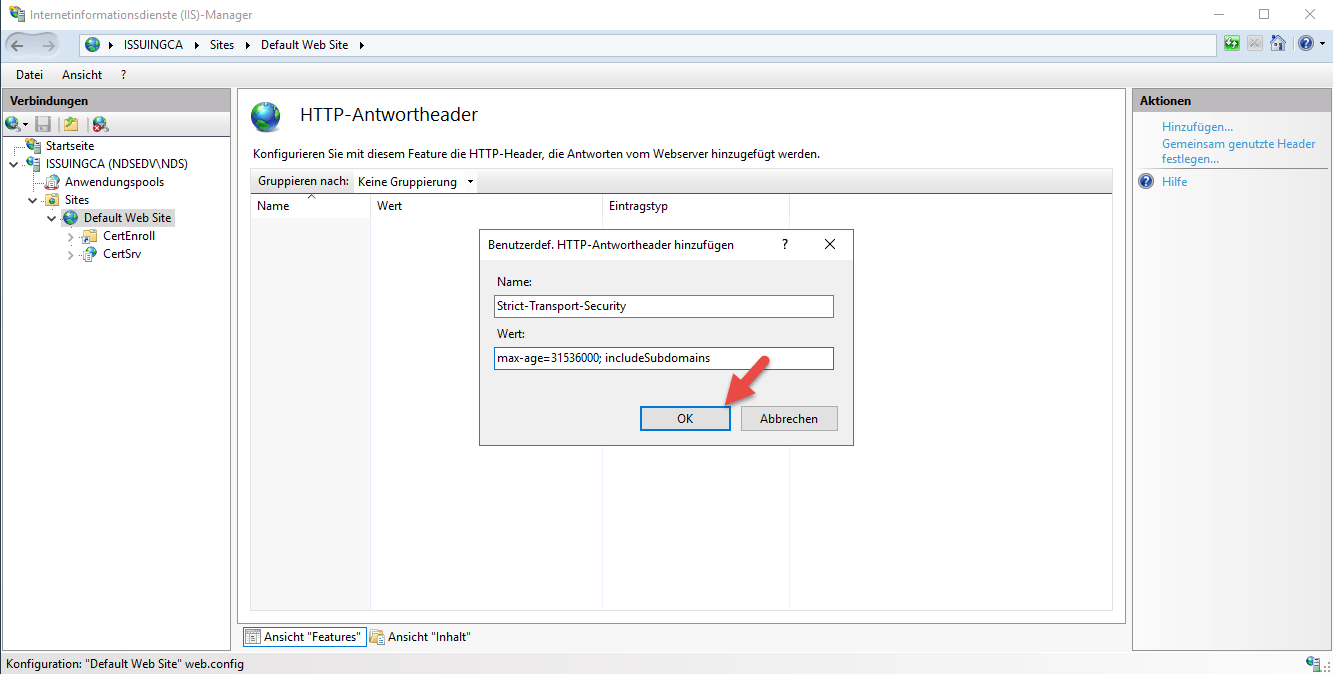Click into the Wert input field
Screen dimensions: 1333x674
[x=663, y=358]
